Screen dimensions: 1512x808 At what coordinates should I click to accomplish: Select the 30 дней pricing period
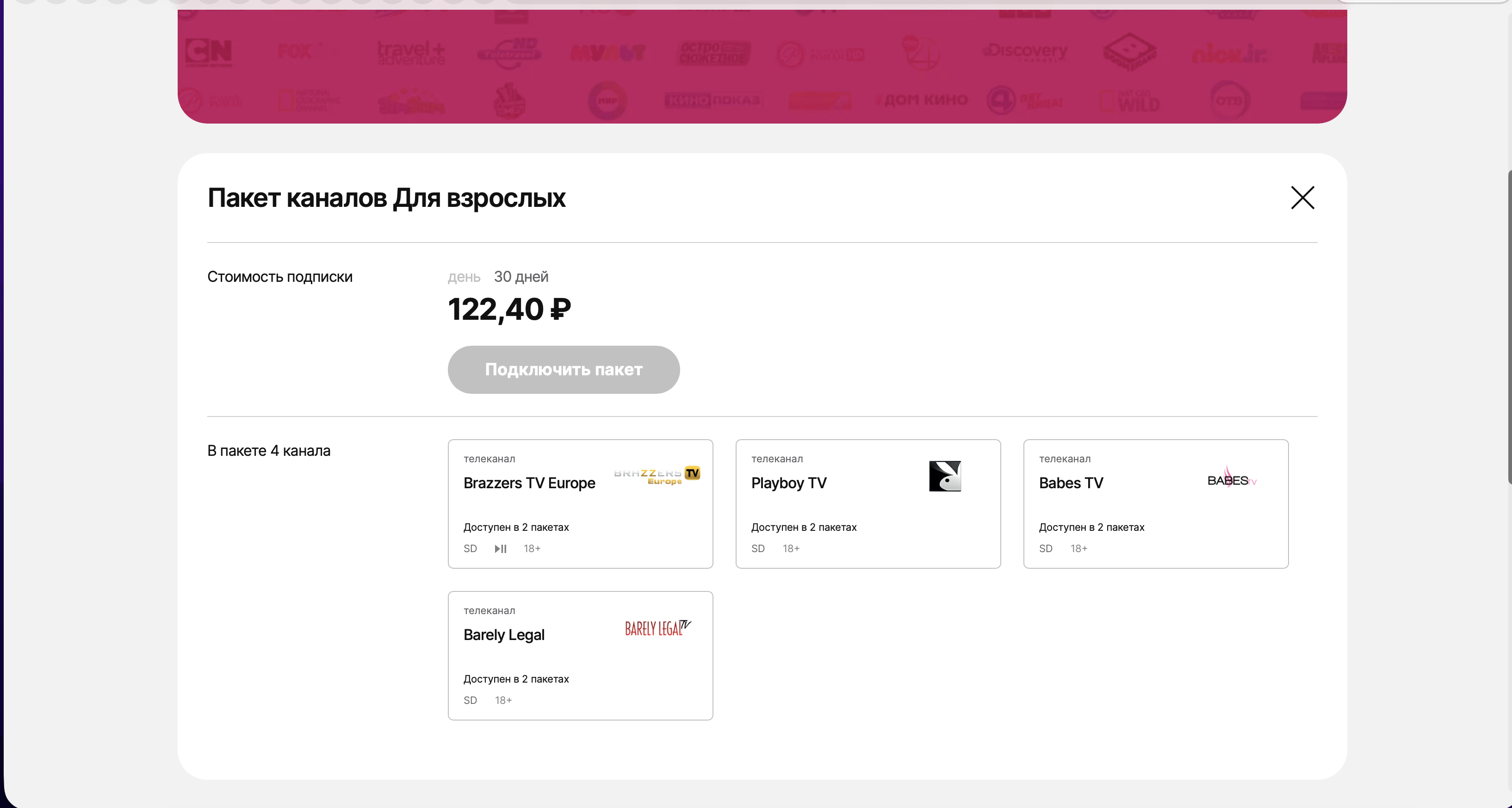[x=521, y=277]
